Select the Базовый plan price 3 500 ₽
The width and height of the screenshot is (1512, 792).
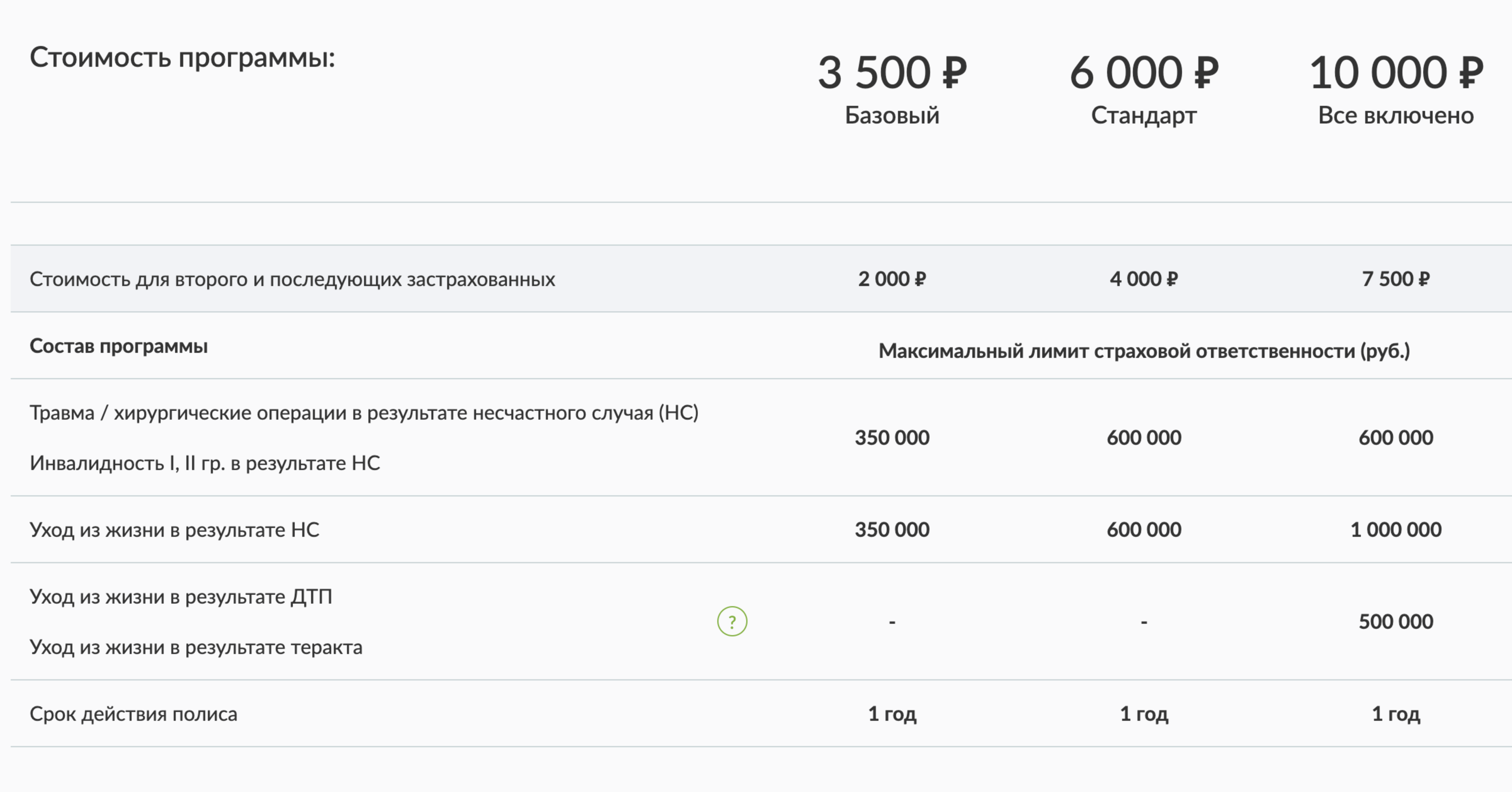(892, 73)
